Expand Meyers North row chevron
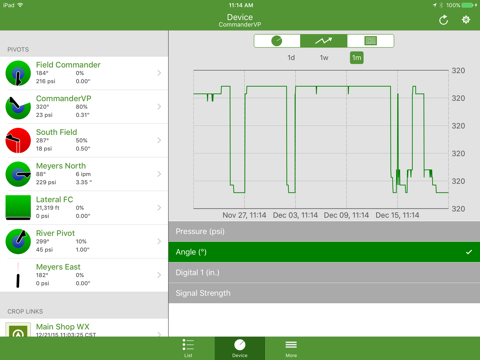This screenshot has width=480, height=360. click(159, 174)
